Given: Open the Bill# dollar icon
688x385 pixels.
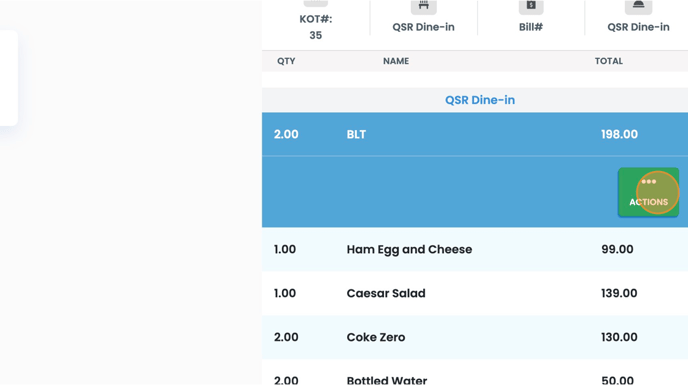Looking at the screenshot, I should pos(531,6).
